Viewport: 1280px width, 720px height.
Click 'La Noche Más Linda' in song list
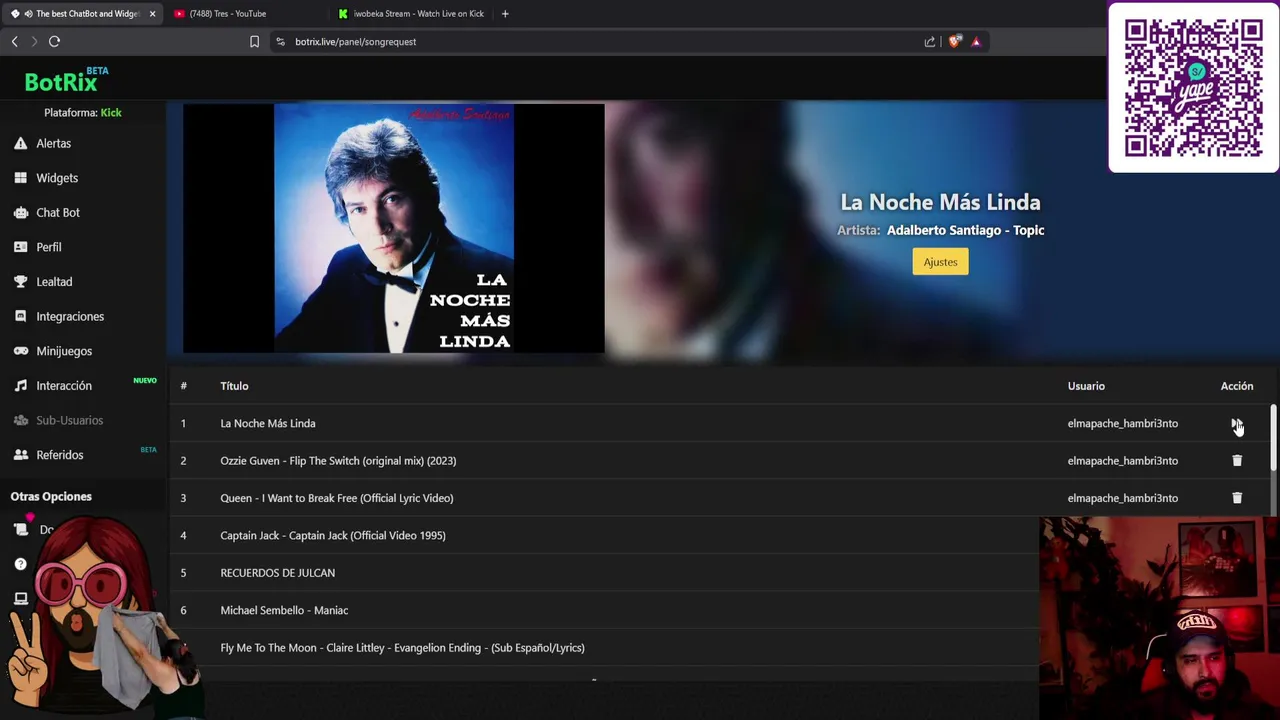(268, 423)
